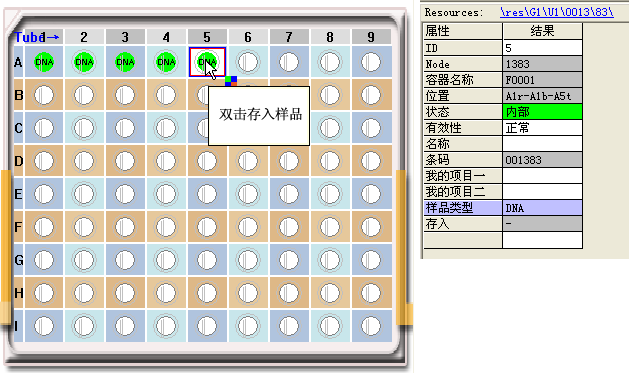Image resolution: width=639 pixels, height=373 pixels.
Task: Select the empty tube in well G3
Action: (x=125, y=260)
